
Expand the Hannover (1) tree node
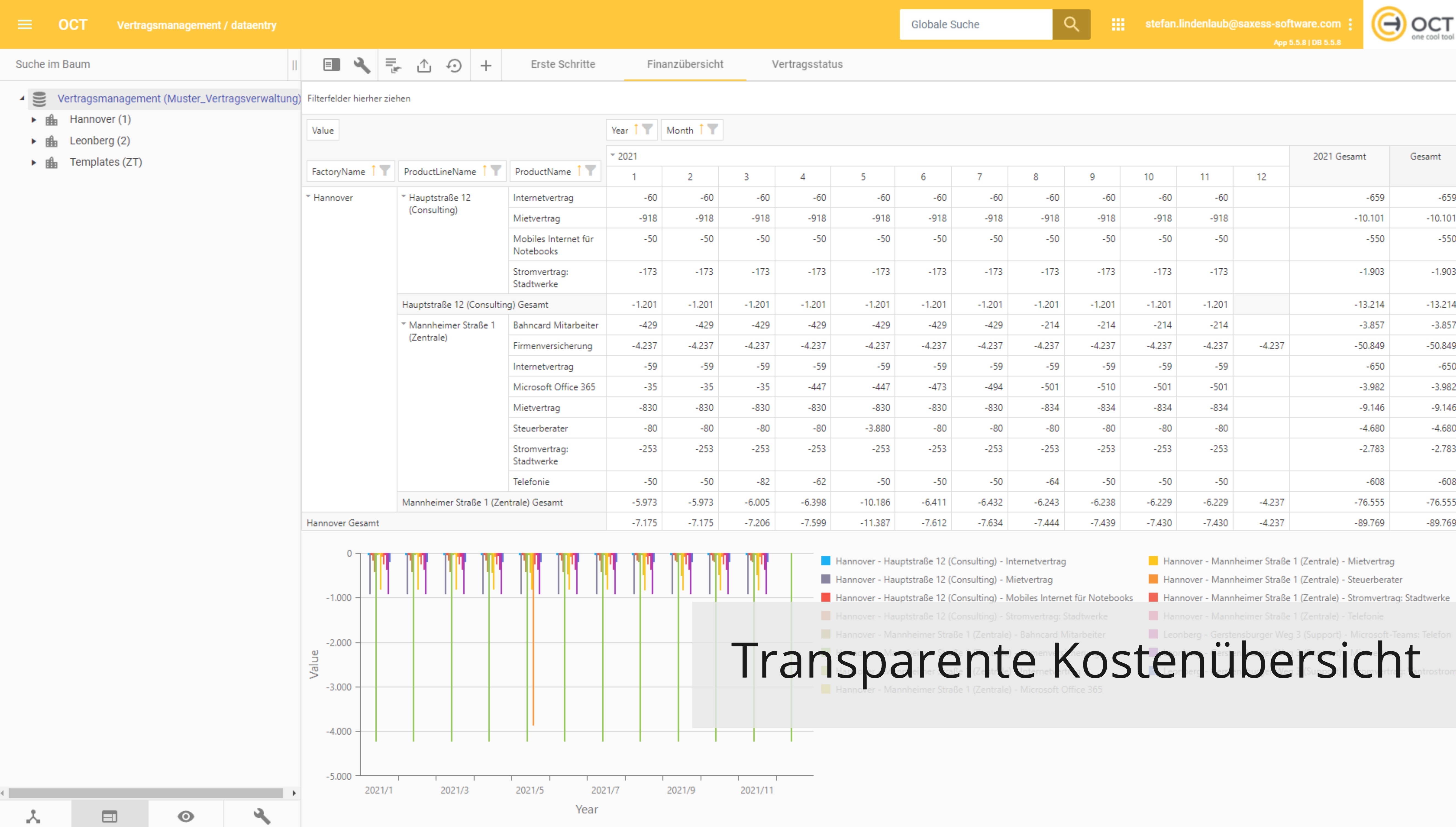point(33,120)
